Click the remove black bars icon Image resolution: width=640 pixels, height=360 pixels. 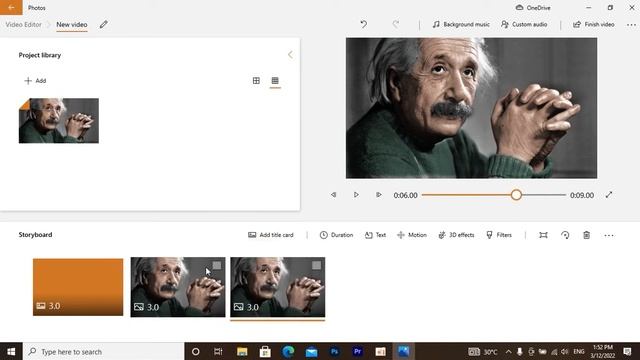click(543, 235)
